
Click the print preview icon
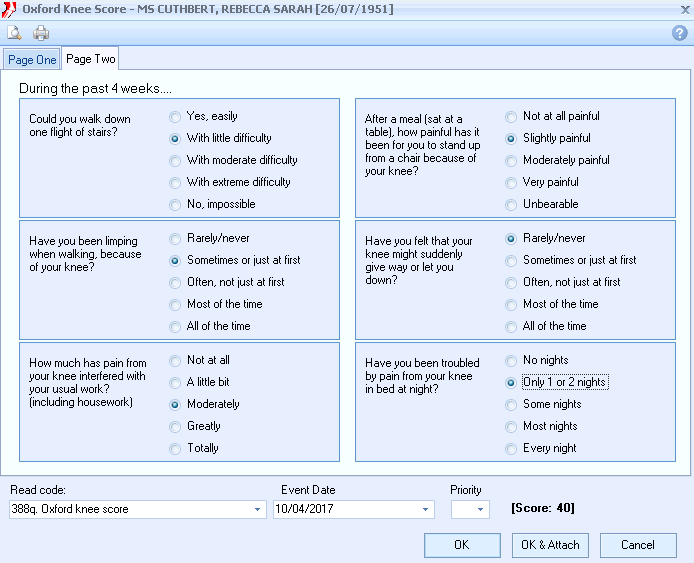[15, 32]
